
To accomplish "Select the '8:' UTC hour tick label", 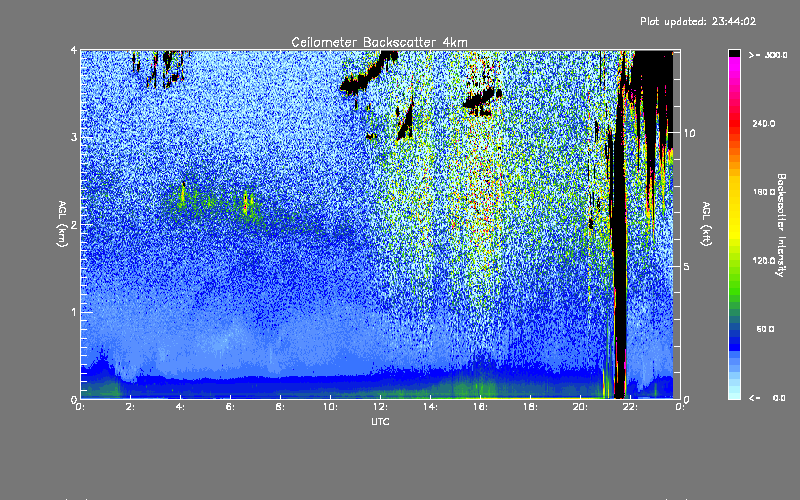I will click(x=280, y=407).
